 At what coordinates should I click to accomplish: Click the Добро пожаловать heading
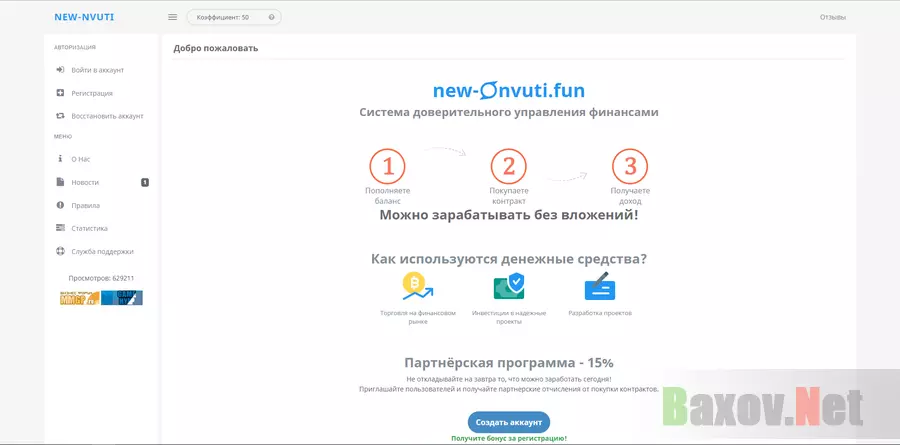(216, 48)
